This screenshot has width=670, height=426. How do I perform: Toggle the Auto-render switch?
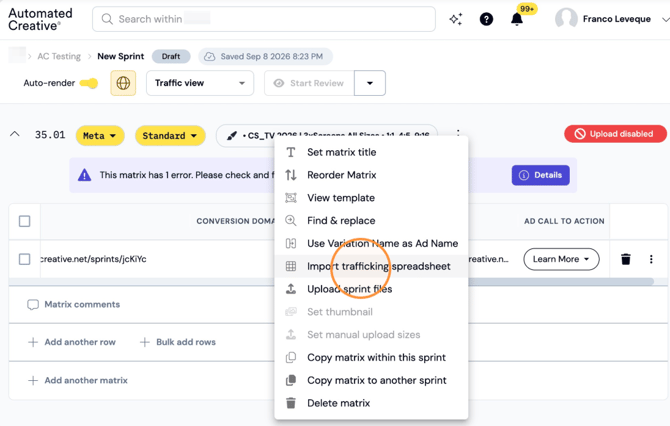coord(89,83)
